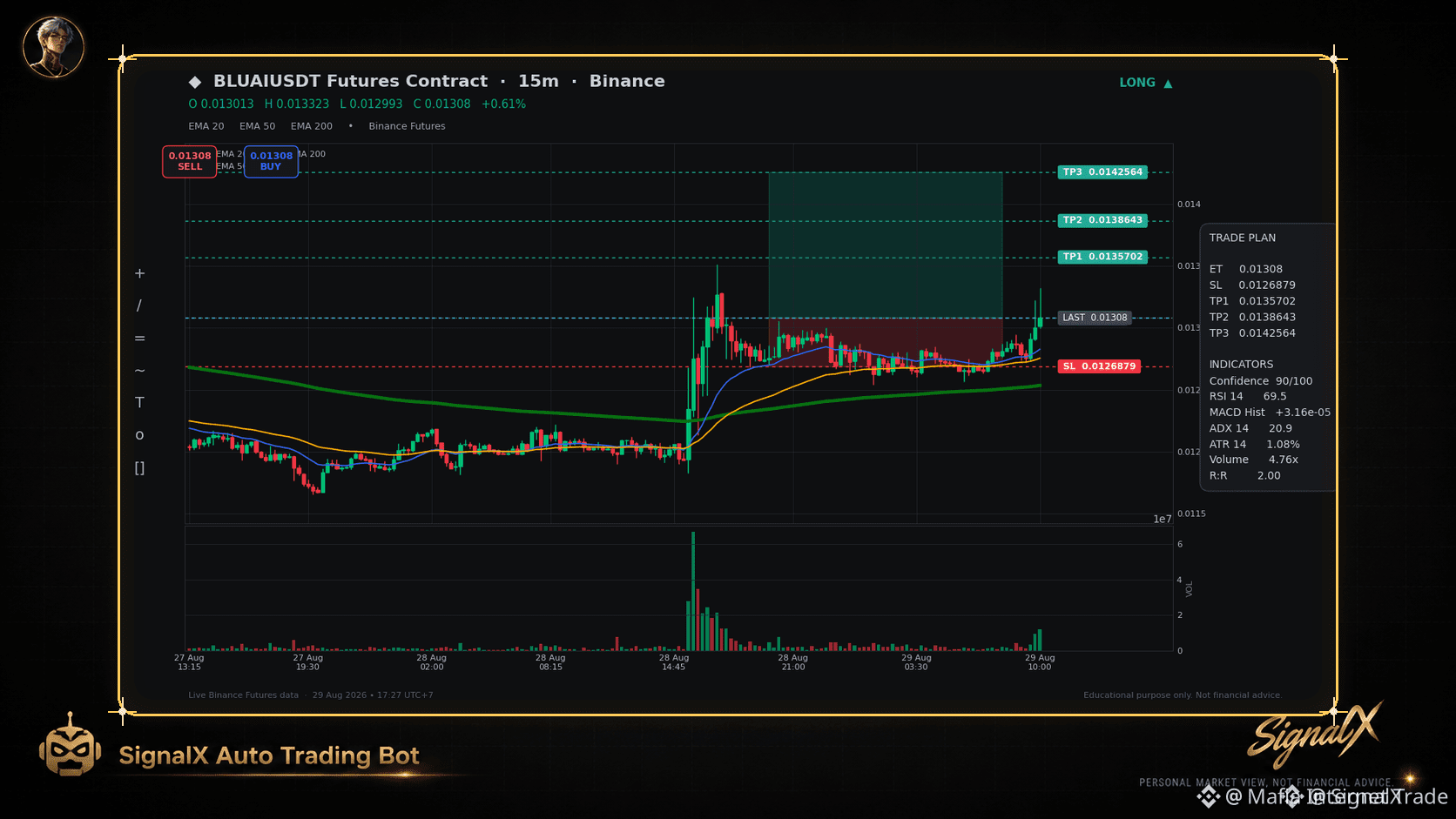
Task: Click the SL row in Trade Plan
Action: tap(1252, 285)
